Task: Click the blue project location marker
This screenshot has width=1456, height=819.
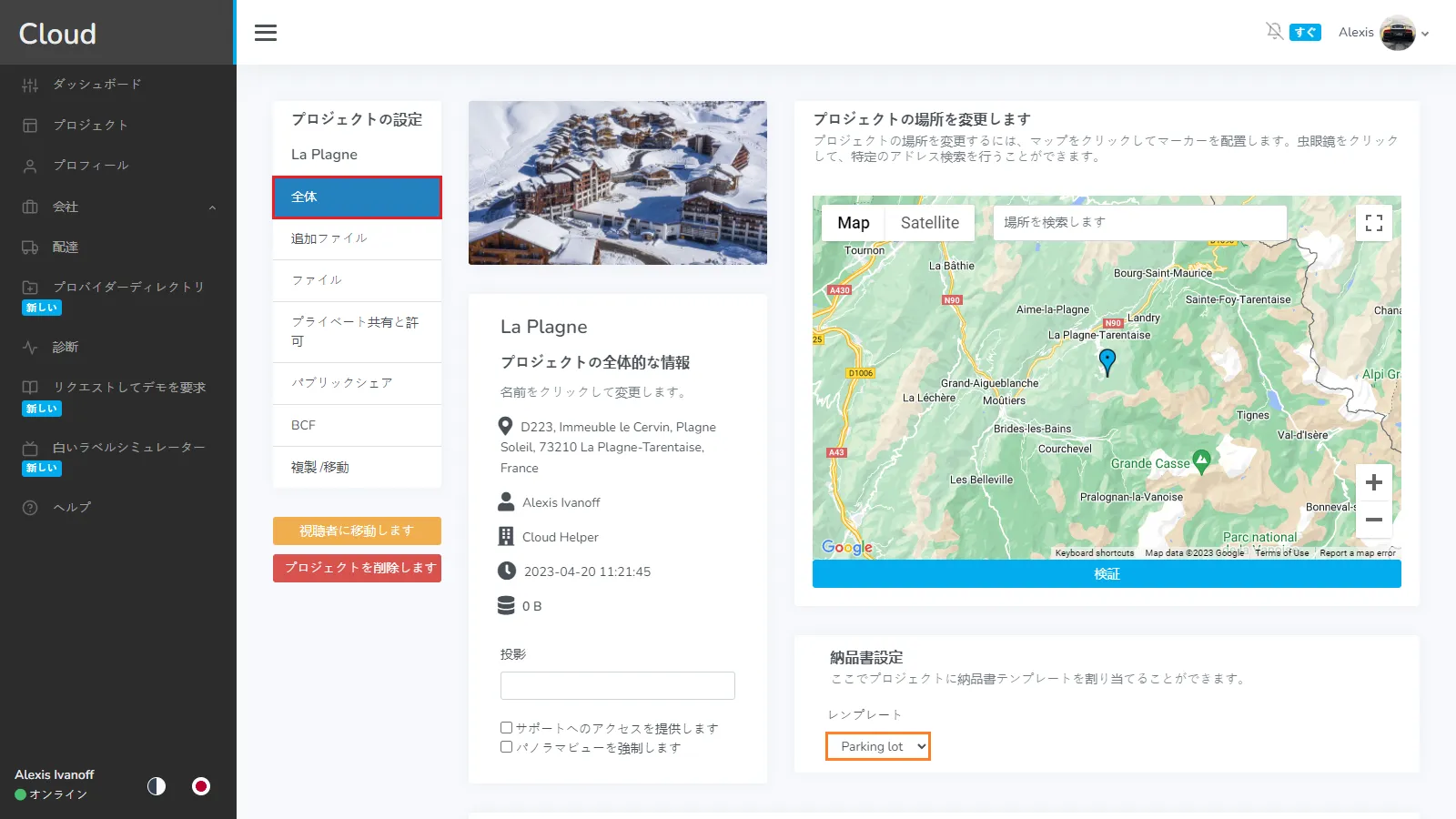Action: click(1107, 361)
